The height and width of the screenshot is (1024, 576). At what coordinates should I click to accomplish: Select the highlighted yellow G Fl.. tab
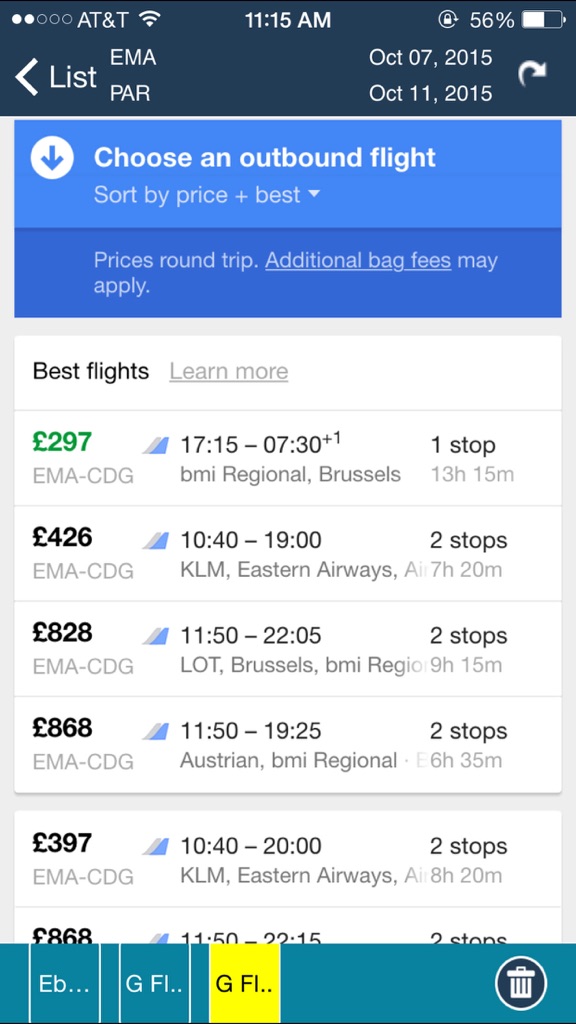click(x=244, y=984)
